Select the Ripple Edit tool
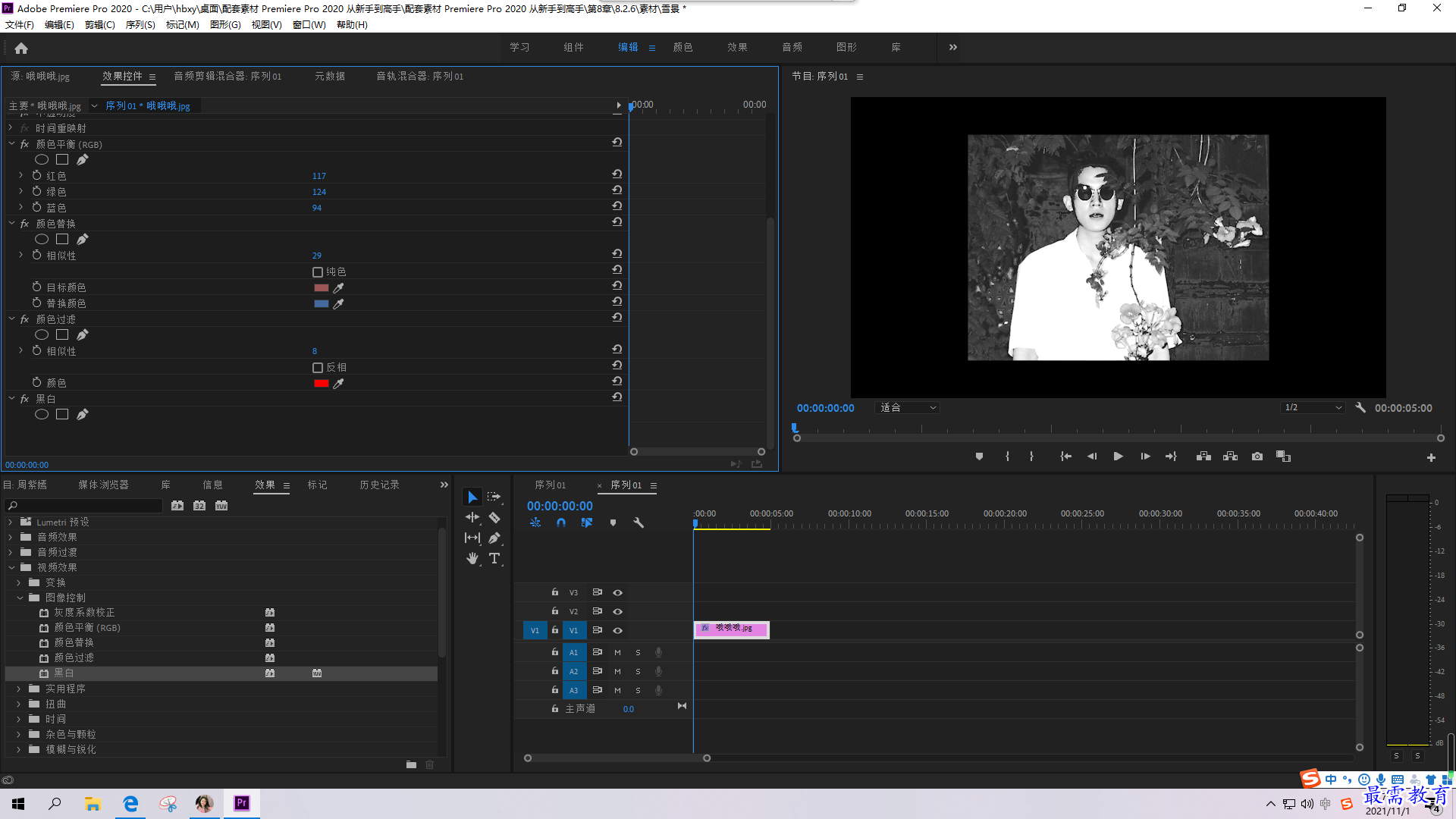1456x819 pixels. [472, 517]
